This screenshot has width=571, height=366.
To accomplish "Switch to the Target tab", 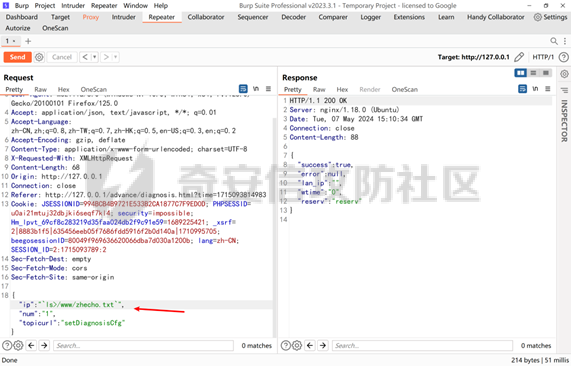I will 60,17.
